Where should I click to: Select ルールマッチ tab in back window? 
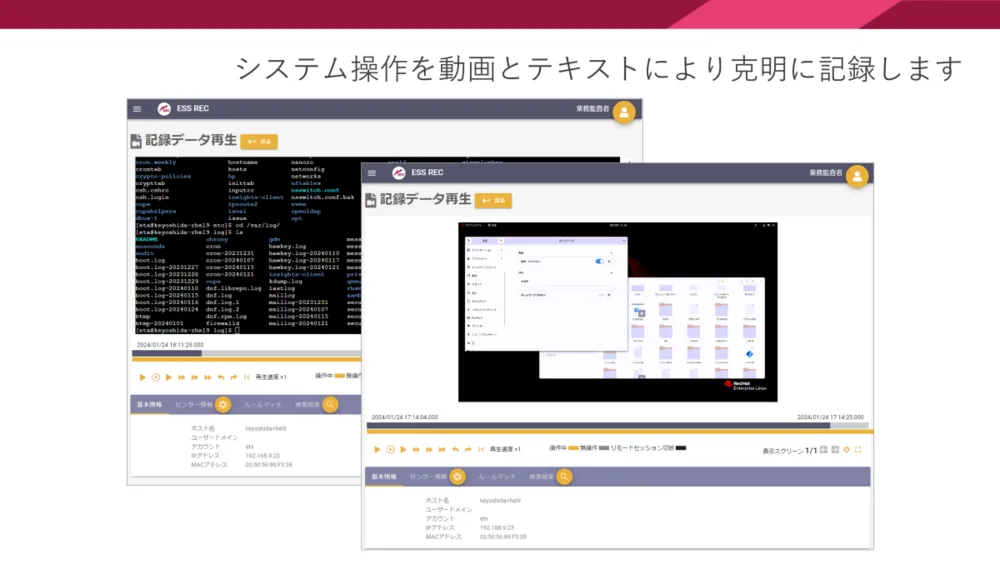(262, 404)
